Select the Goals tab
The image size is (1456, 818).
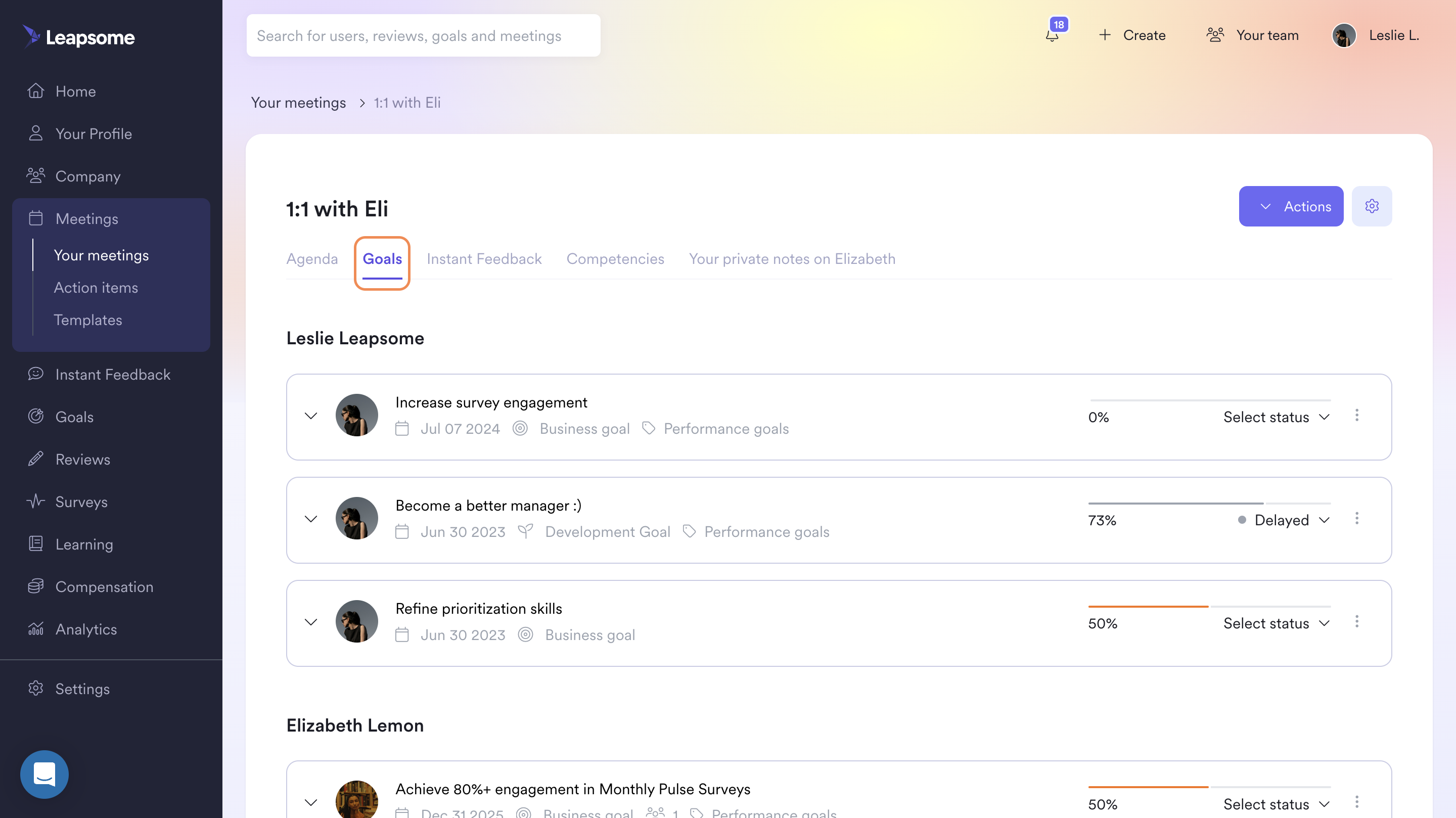point(382,259)
